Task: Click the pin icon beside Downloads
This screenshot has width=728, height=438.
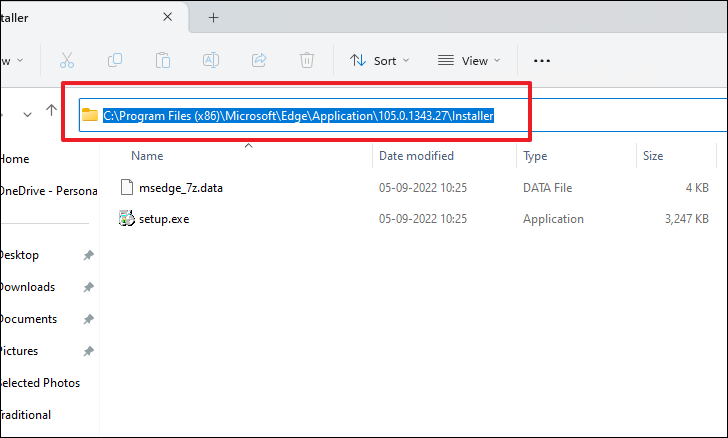Action: point(88,287)
